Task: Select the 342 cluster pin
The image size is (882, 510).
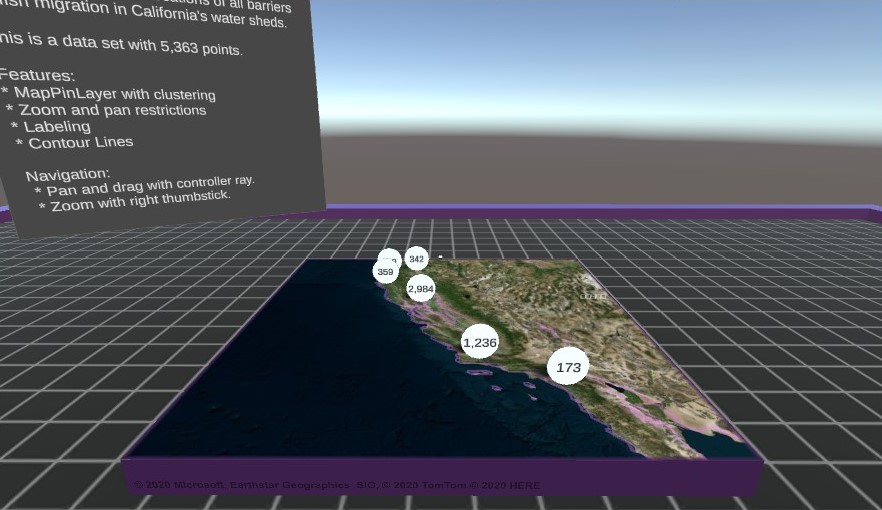Action: pos(416,259)
